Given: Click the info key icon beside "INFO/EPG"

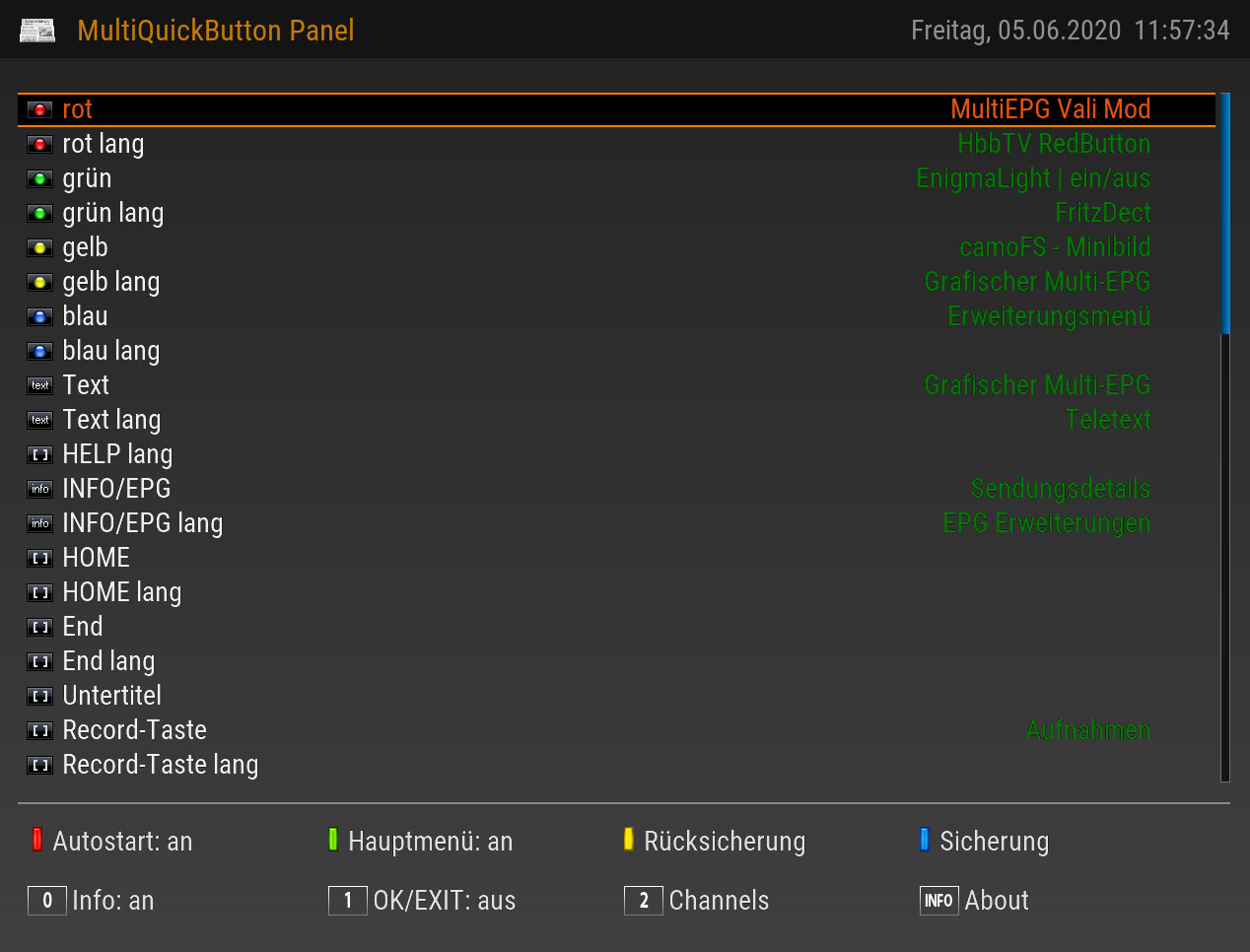Looking at the screenshot, I should (x=39, y=490).
